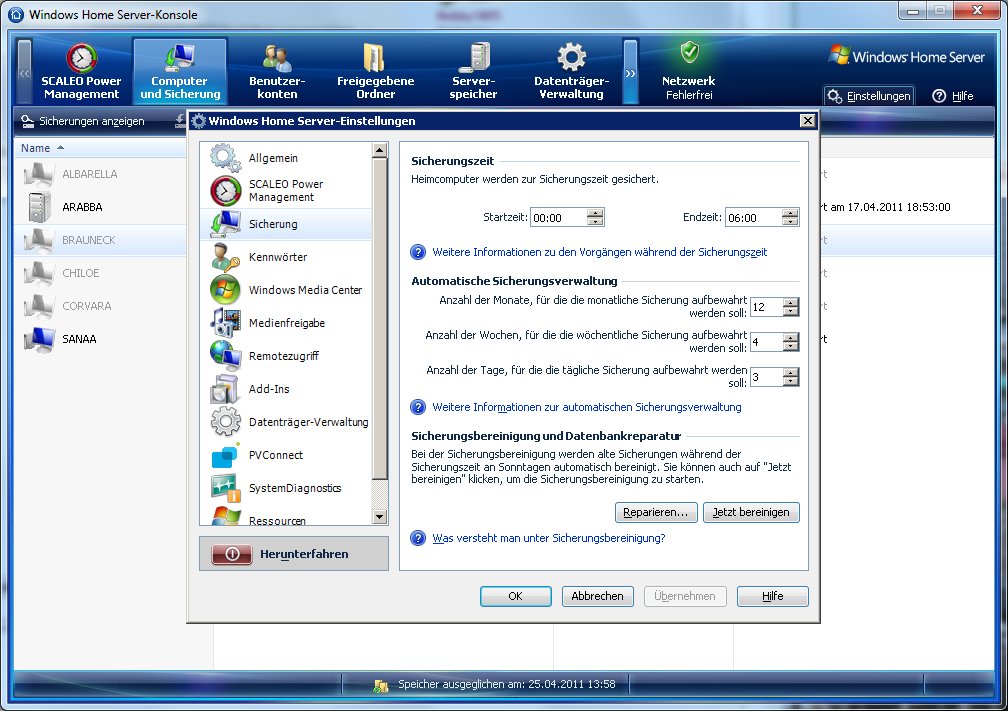Click the Netzwerk Fehlerfrei status shield

(x=689, y=52)
